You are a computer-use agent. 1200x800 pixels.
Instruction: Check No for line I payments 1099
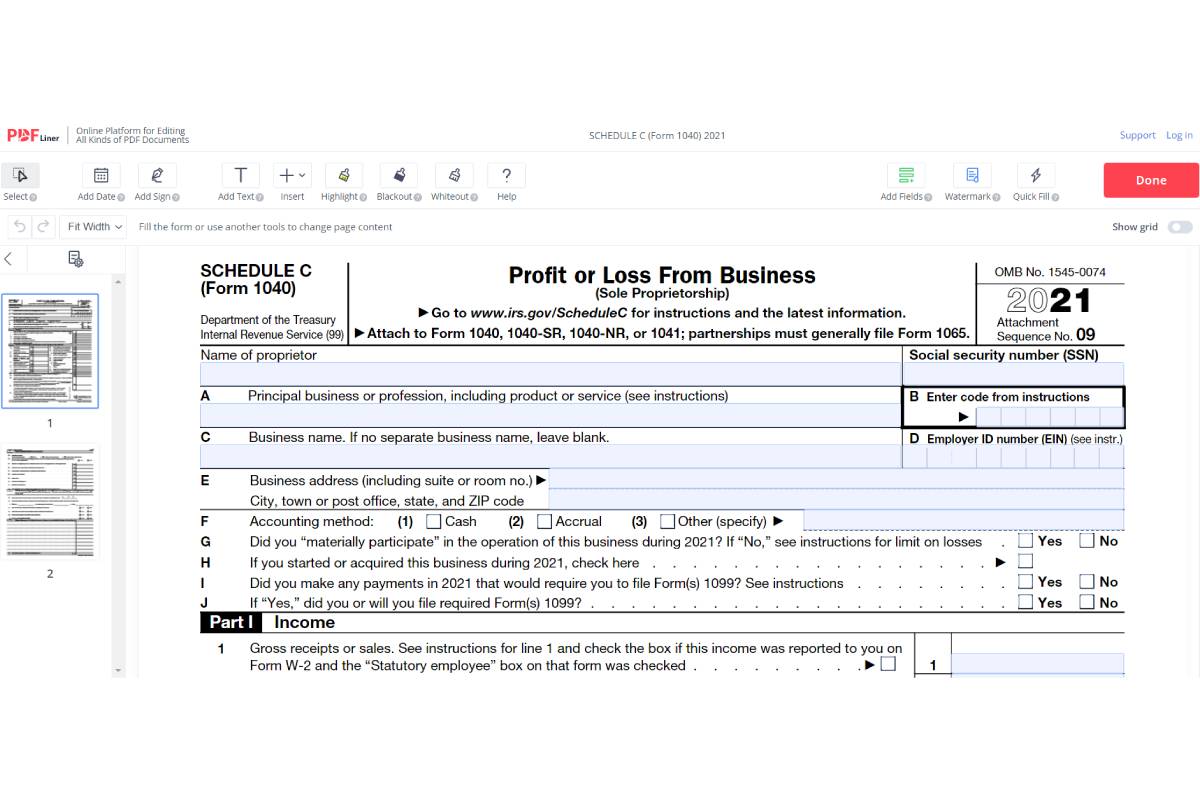[1087, 581]
